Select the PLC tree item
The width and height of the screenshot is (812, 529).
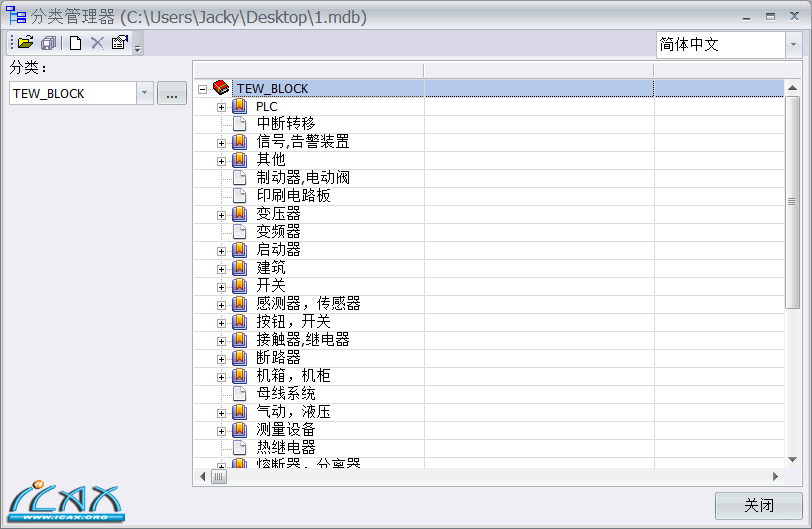coord(267,107)
